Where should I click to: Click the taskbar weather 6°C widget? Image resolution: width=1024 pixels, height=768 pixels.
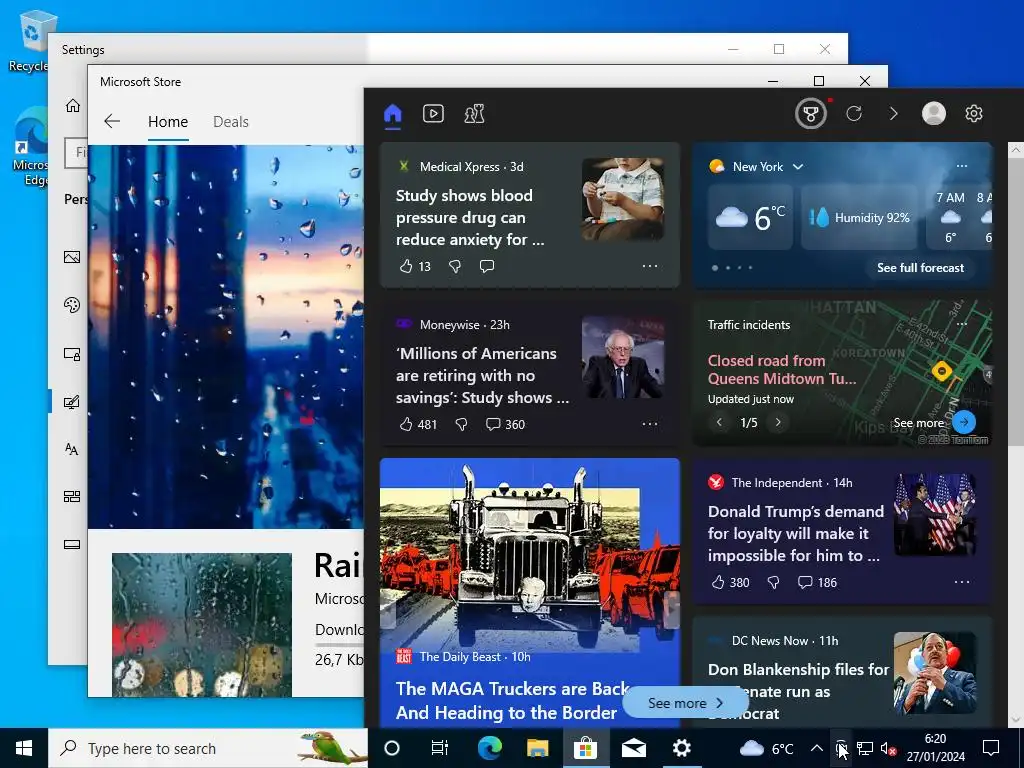(766, 748)
